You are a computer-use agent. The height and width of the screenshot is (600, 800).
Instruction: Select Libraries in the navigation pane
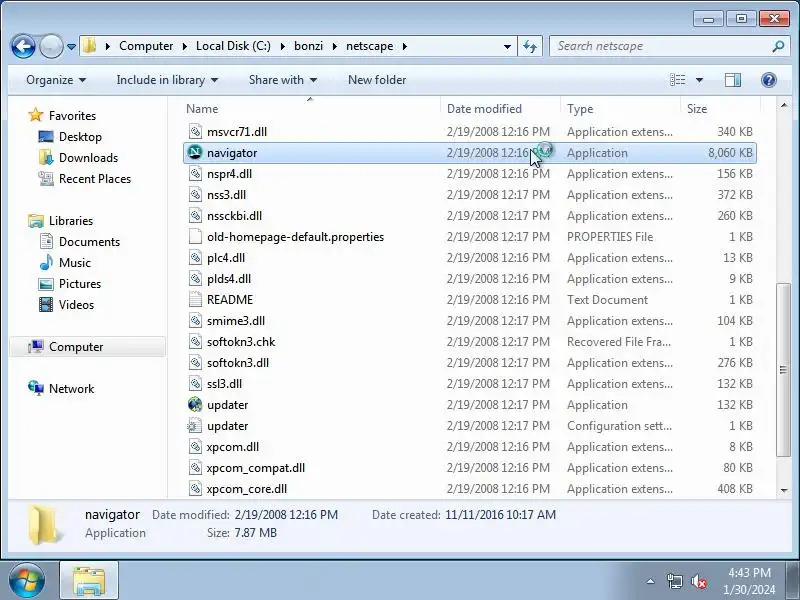(x=71, y=220)
